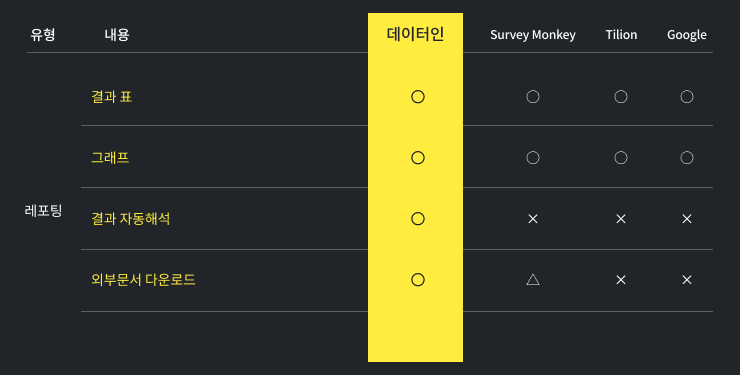Click the 레포팅 category label
740x375 pixels.
tap(43, 210)
